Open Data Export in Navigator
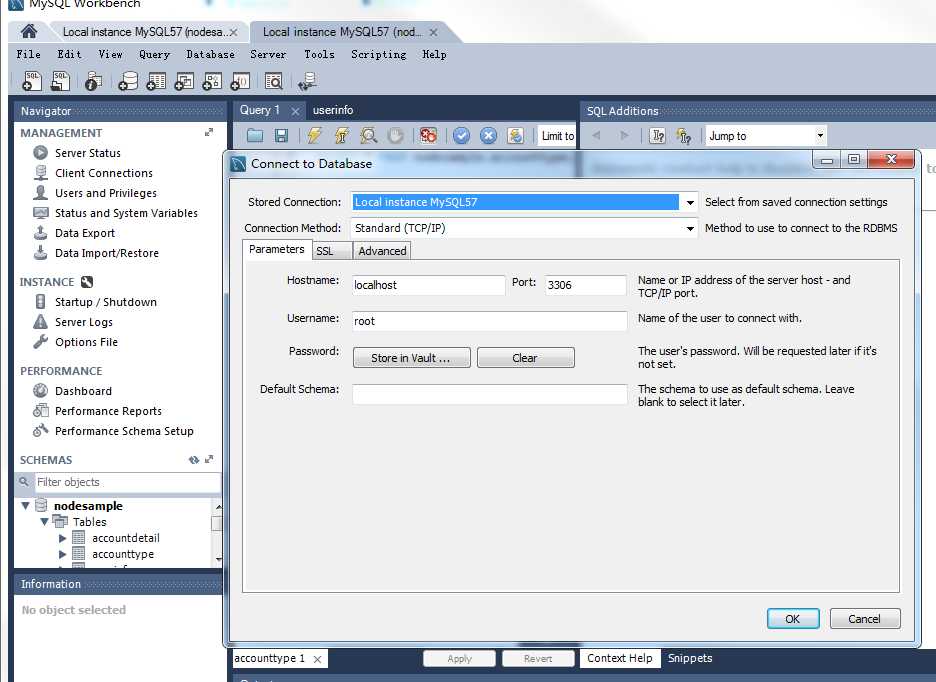The image size is (936, 682). click(85, 233)
